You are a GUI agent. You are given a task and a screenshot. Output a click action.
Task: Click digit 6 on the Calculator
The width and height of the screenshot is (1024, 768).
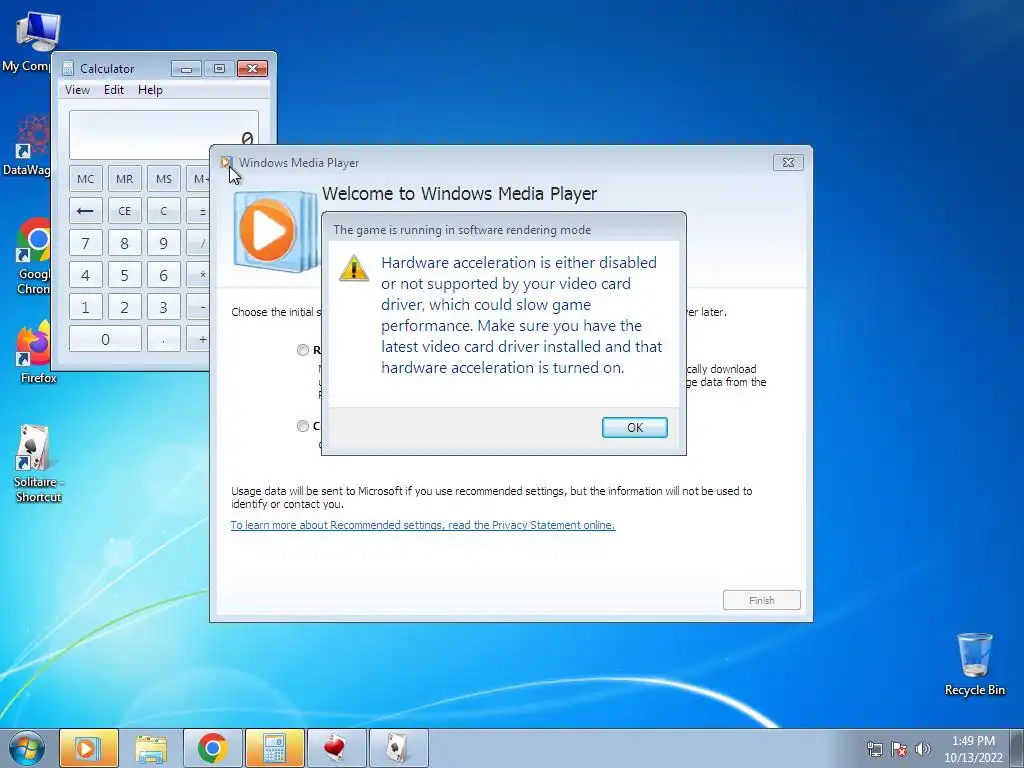pyautogui.click(x=163, y=275)
